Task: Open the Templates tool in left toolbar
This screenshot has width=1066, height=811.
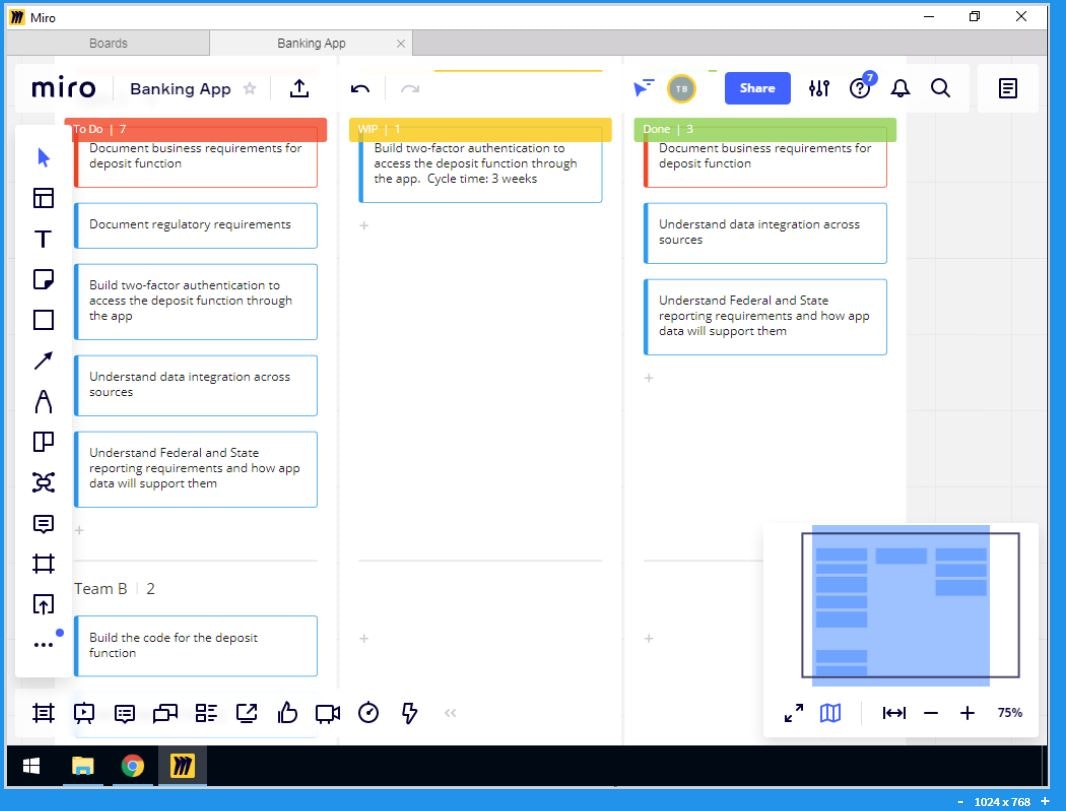Action: click(44, 198)
